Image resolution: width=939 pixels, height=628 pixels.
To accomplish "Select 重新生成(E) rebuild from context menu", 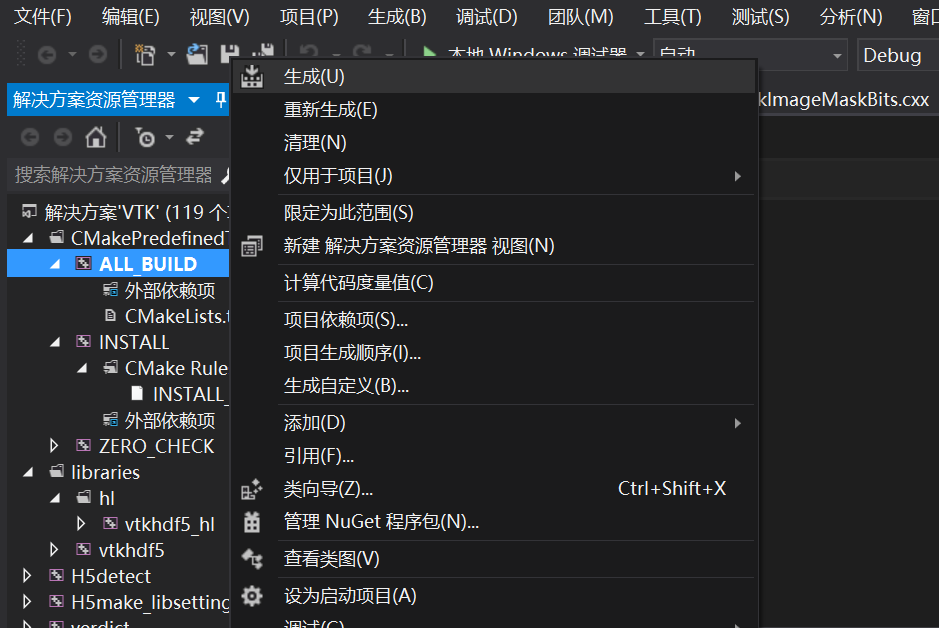I will [x=330, y=110].
